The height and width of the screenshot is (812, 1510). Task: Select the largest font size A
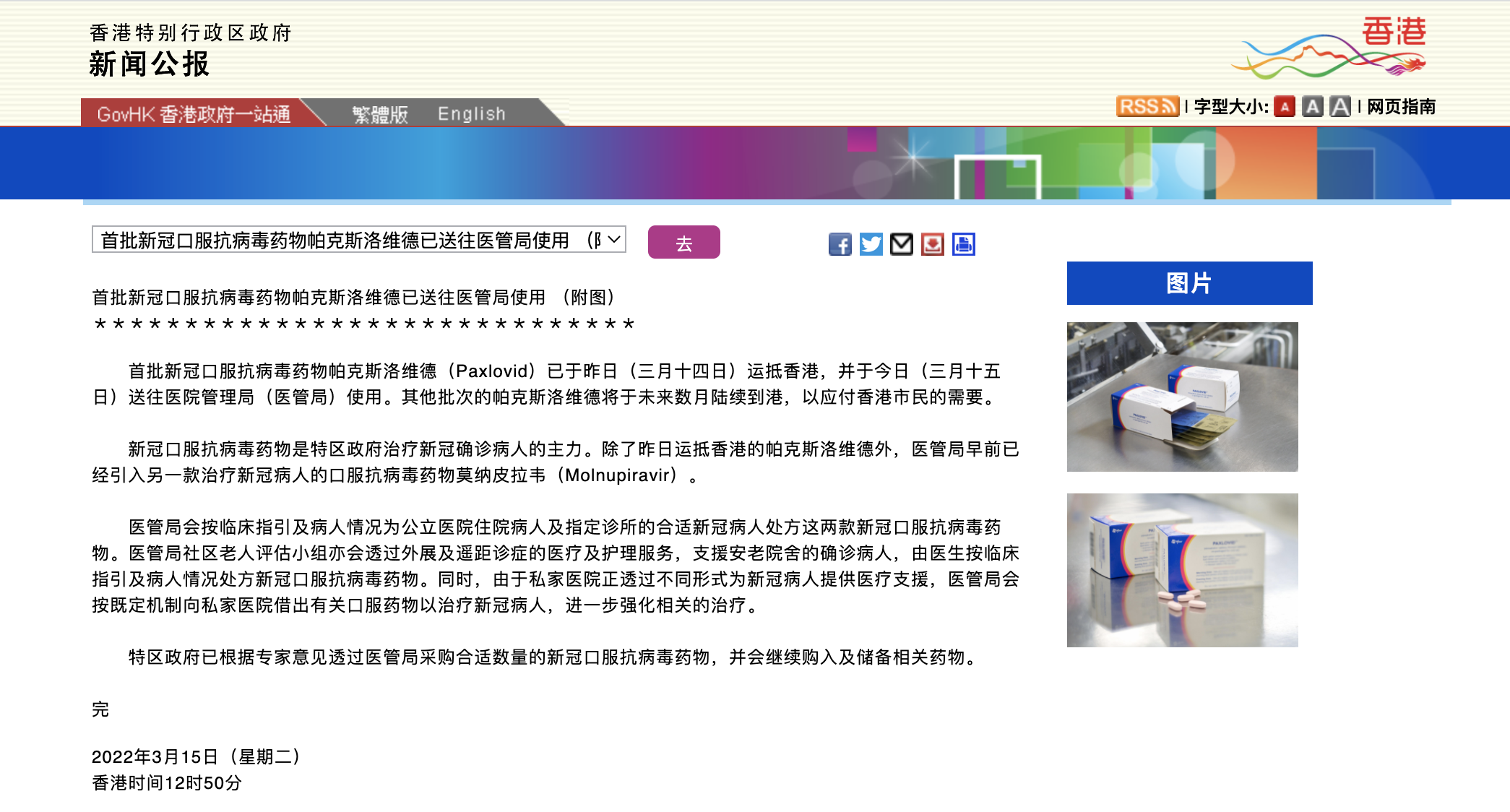pos(1340,107)
